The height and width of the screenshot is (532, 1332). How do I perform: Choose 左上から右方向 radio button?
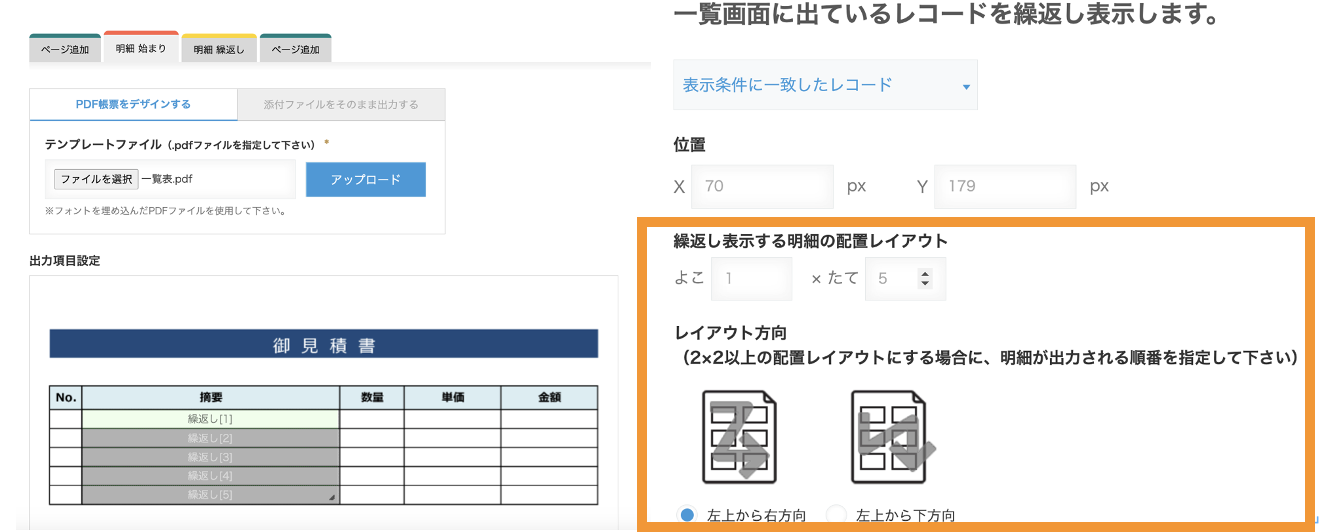(687, 515)
